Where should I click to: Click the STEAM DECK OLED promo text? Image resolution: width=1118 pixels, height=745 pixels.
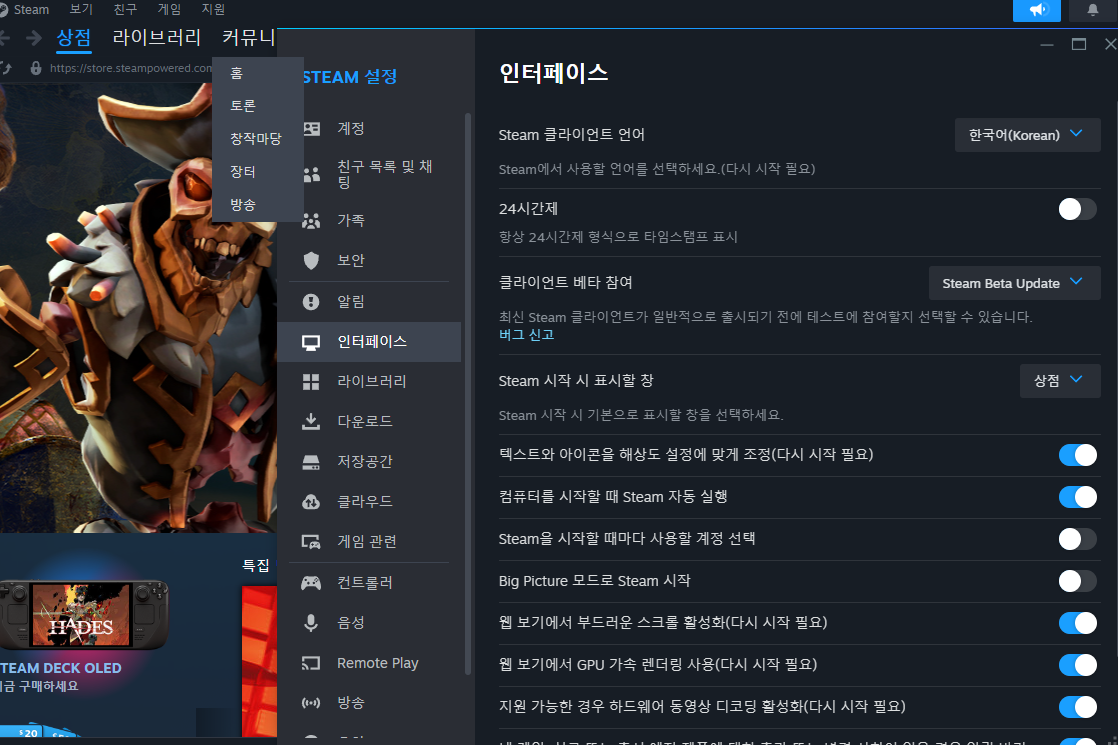(61, 669)
